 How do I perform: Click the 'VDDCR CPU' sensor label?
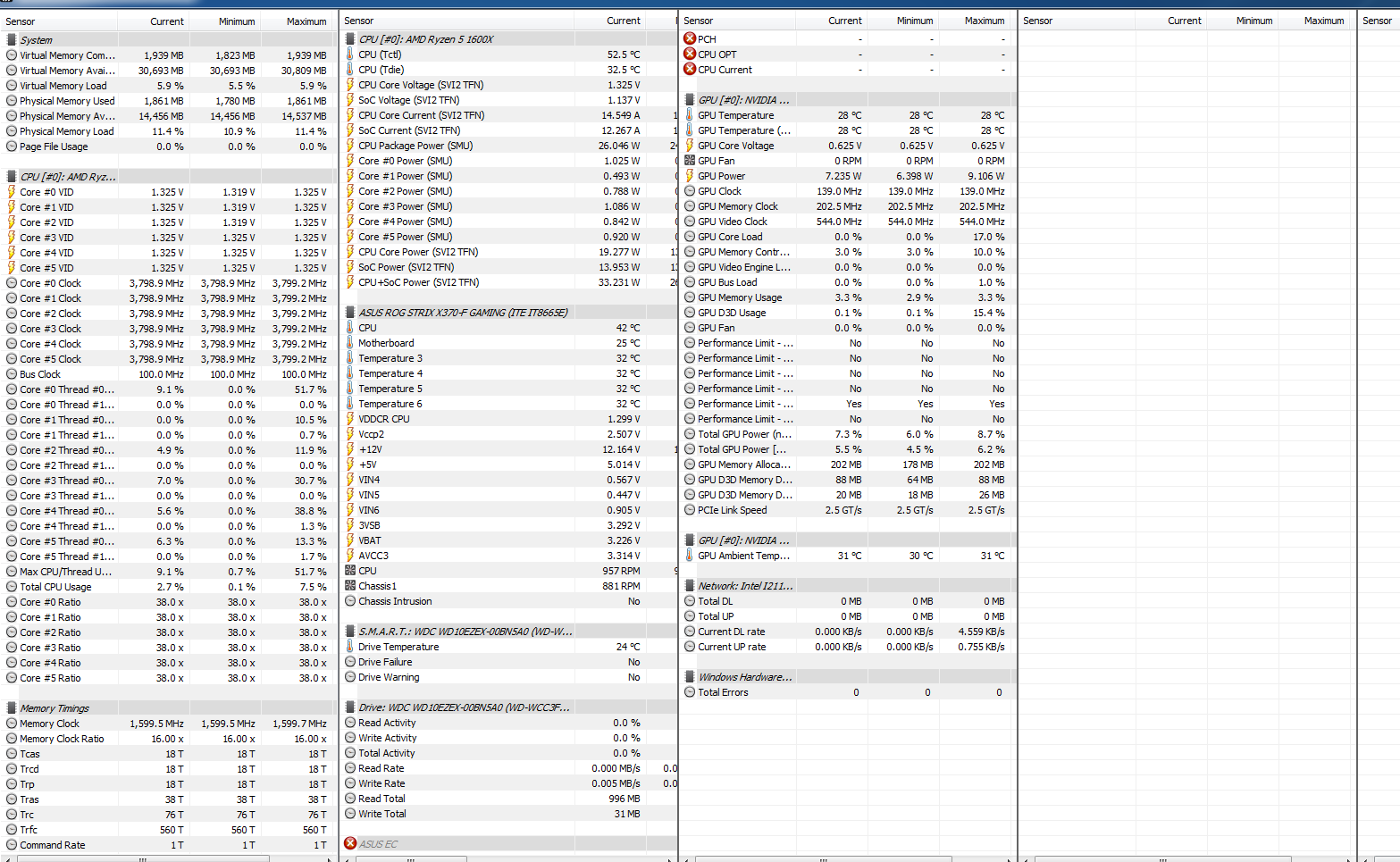[x=384, y=419]
